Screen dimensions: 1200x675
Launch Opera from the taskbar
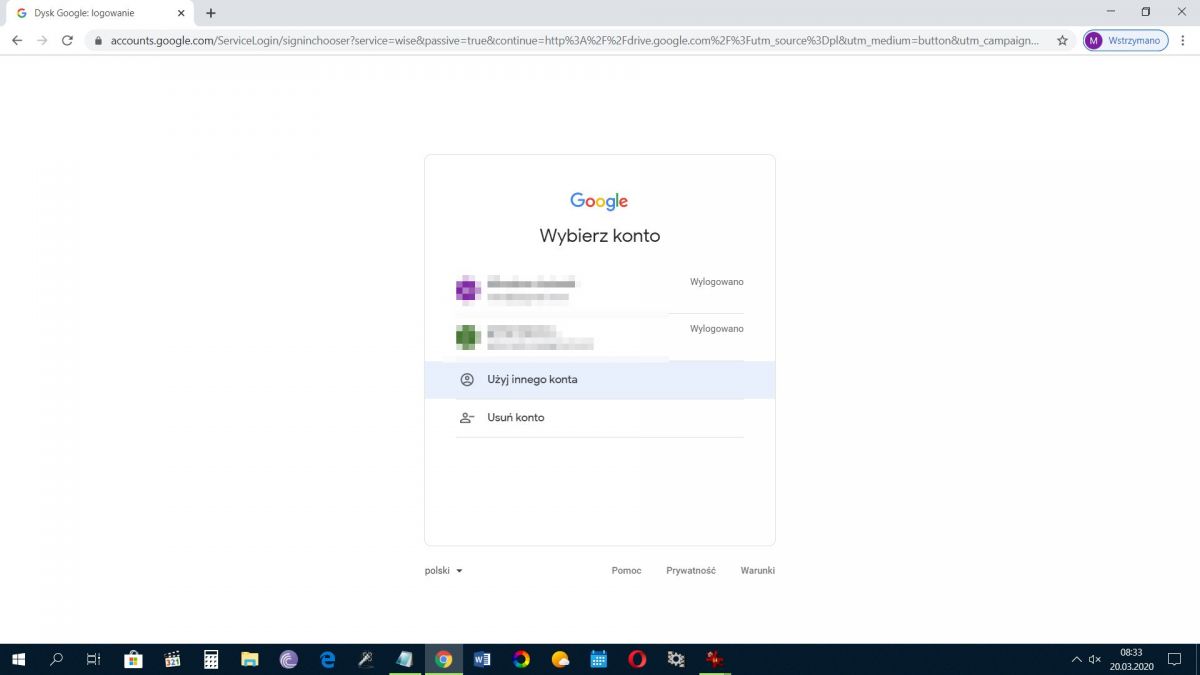[x=637, y=659]
